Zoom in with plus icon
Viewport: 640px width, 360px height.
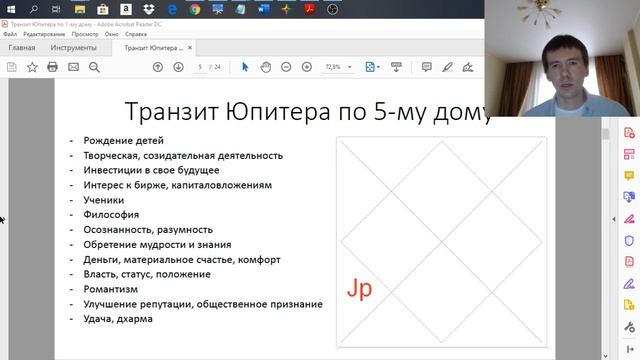pos(307,67)
